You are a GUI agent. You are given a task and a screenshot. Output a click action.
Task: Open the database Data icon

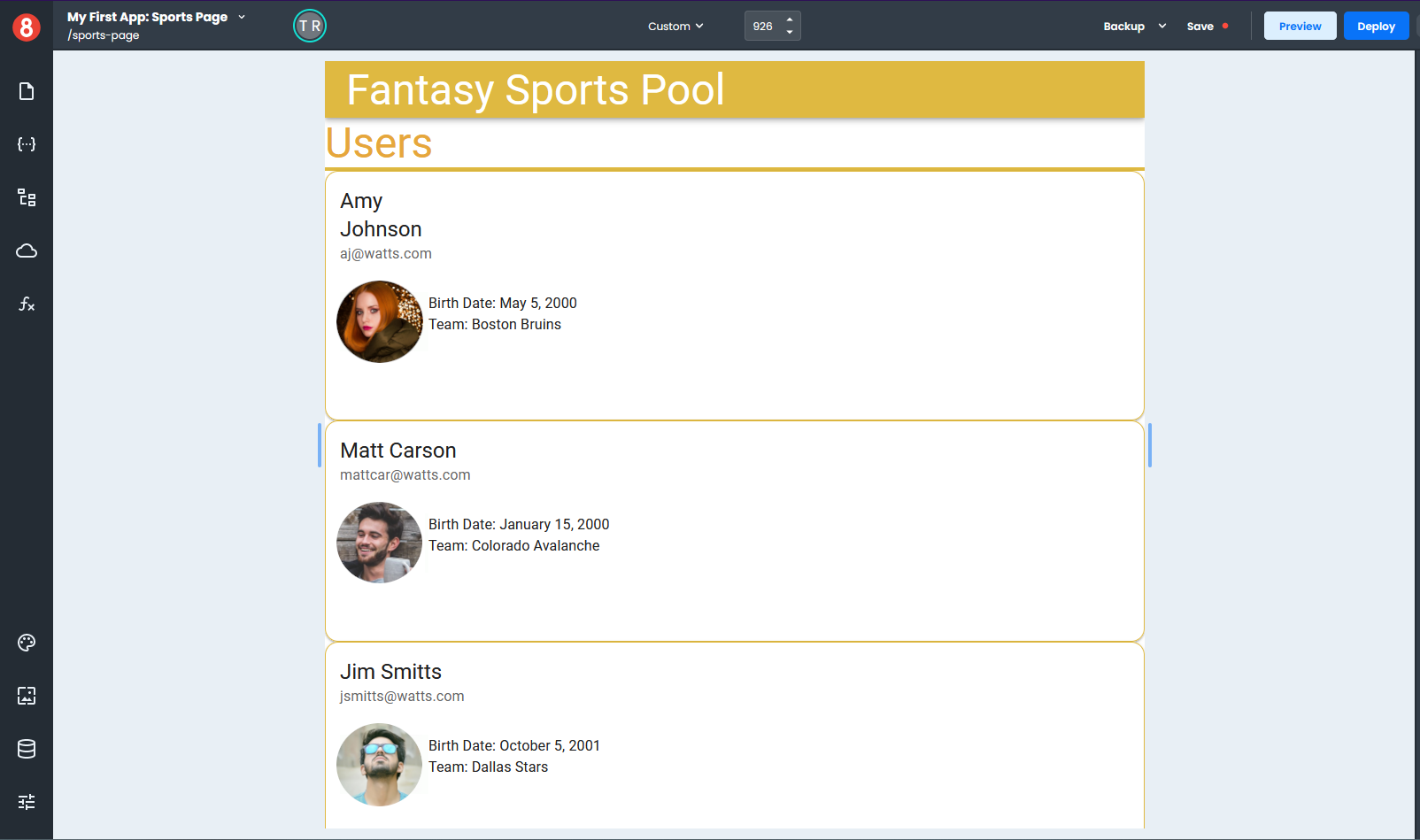pos(27,749)
